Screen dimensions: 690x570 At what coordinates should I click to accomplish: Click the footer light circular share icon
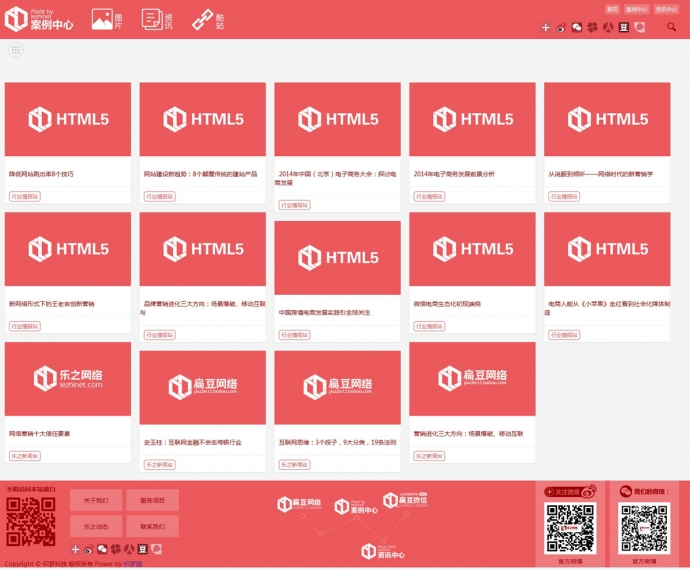coord(156,549)
